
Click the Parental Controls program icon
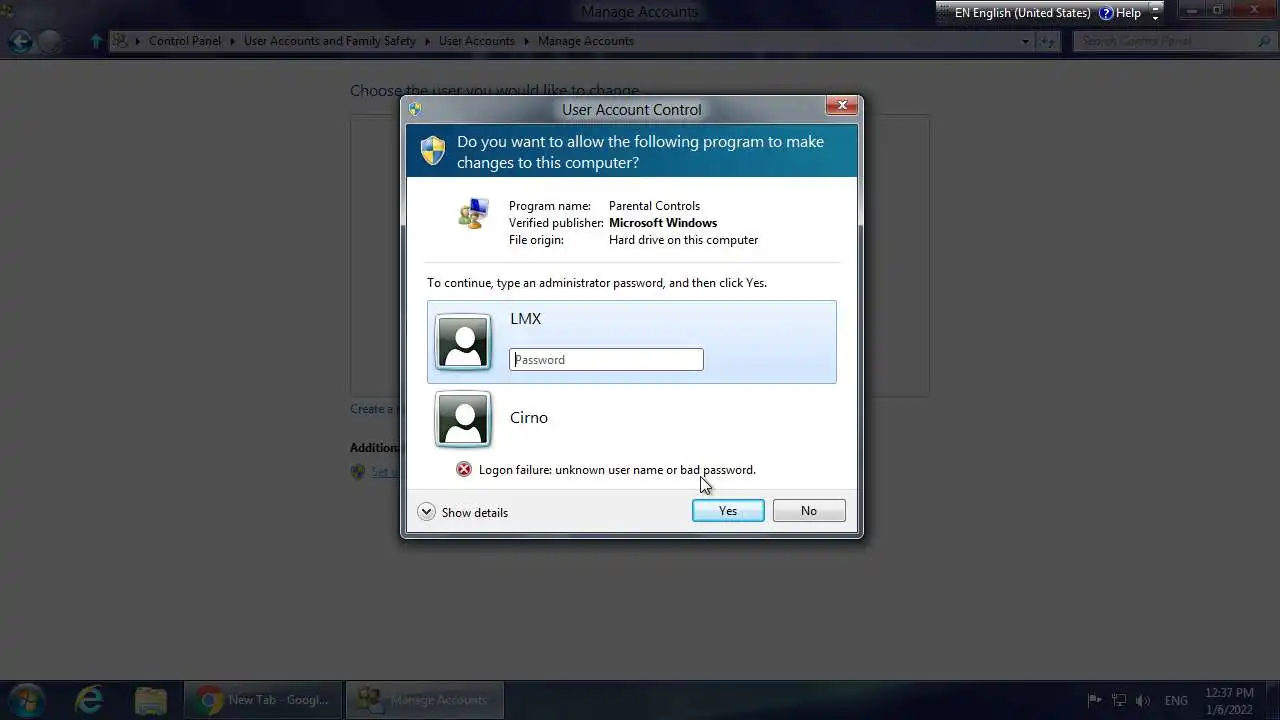[x=473, y=213]
